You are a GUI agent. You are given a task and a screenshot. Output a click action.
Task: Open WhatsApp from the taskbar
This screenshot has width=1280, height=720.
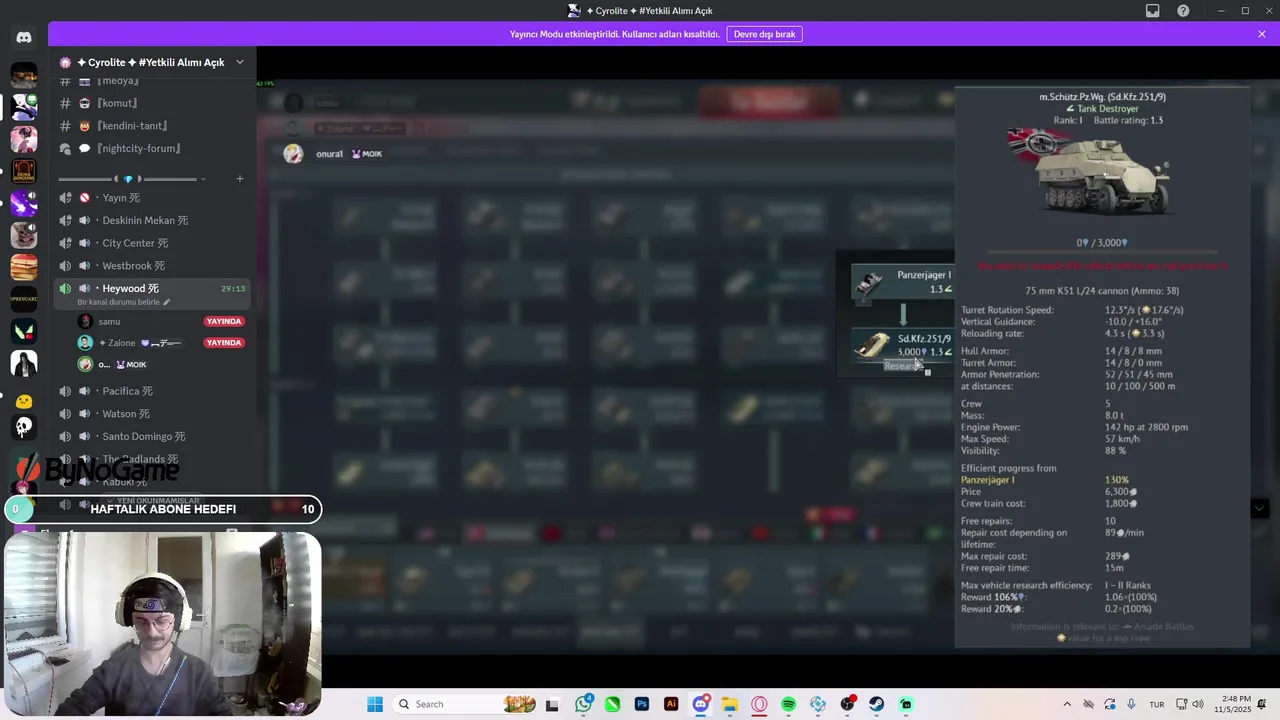click(x=584, y=704)
